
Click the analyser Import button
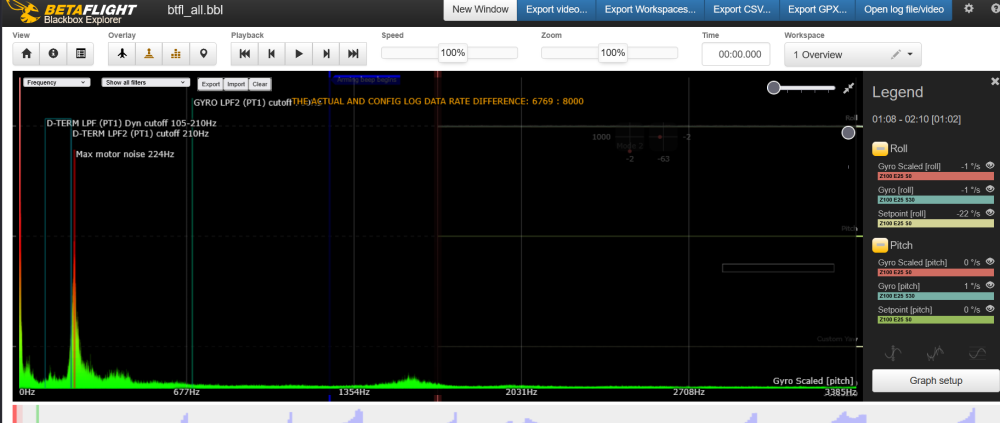click(x=235, y=84)
